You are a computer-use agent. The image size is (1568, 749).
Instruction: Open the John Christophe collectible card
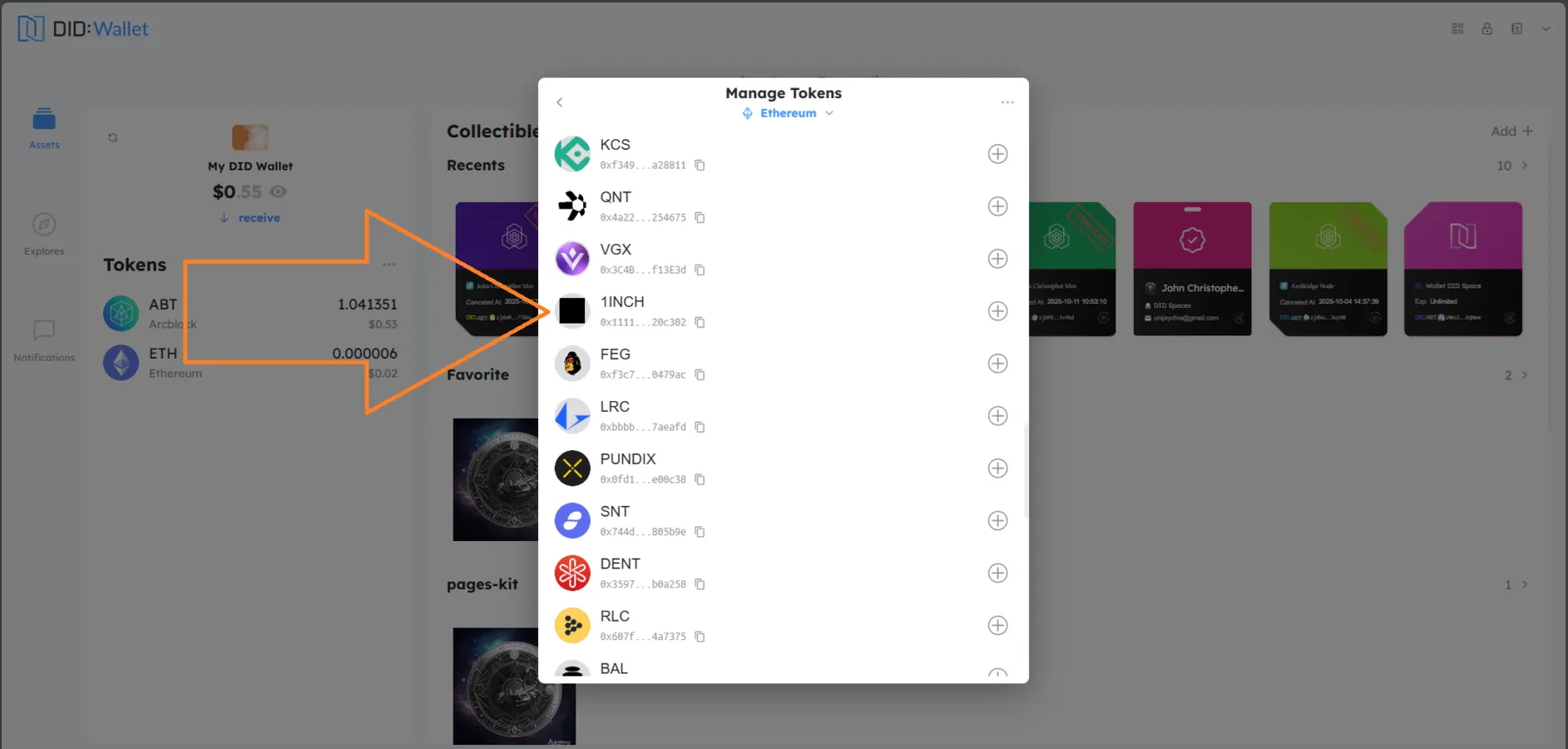click(x=1193, y=269)
